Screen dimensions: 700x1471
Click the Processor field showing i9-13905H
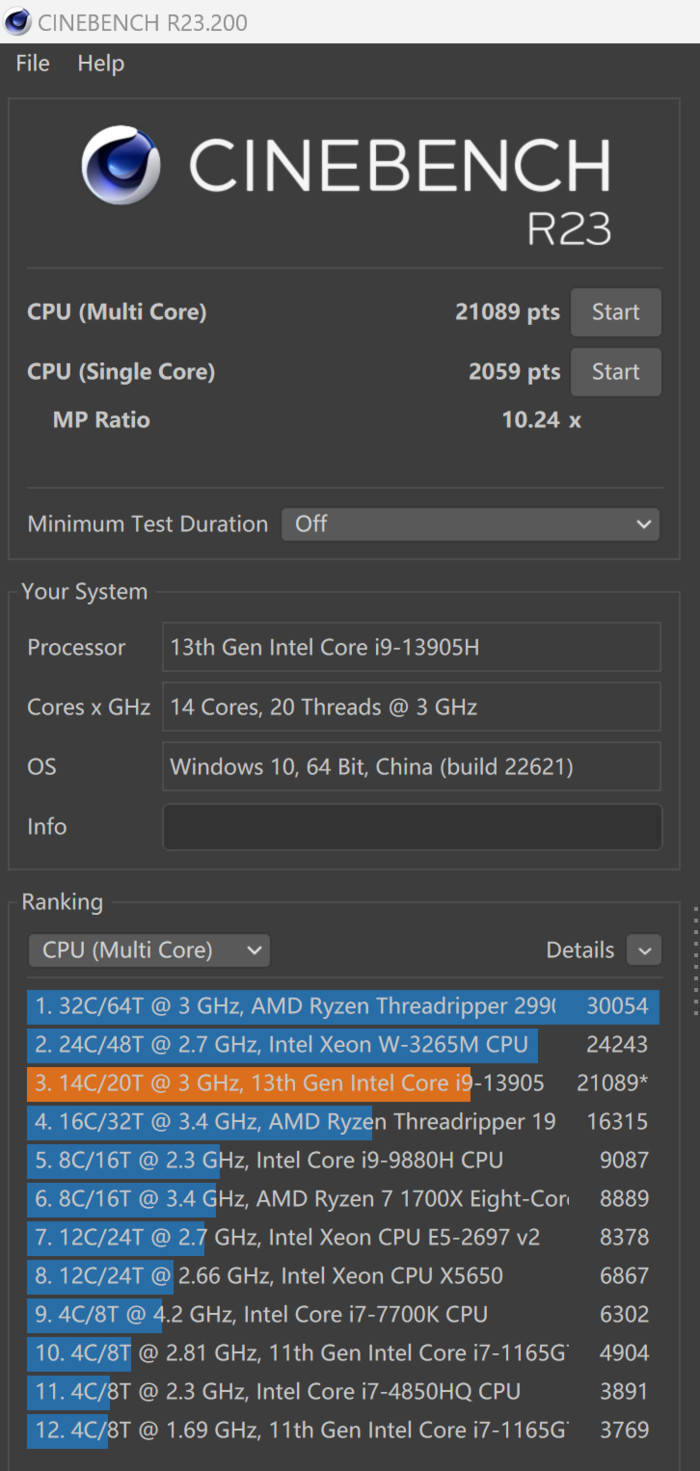[411, 647]
